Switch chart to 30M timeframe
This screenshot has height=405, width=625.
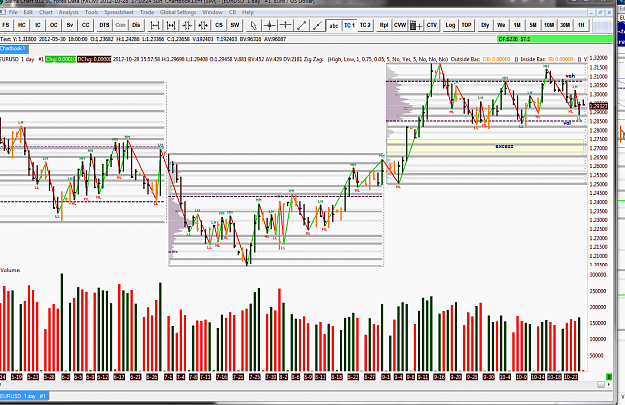coord(565,25)
